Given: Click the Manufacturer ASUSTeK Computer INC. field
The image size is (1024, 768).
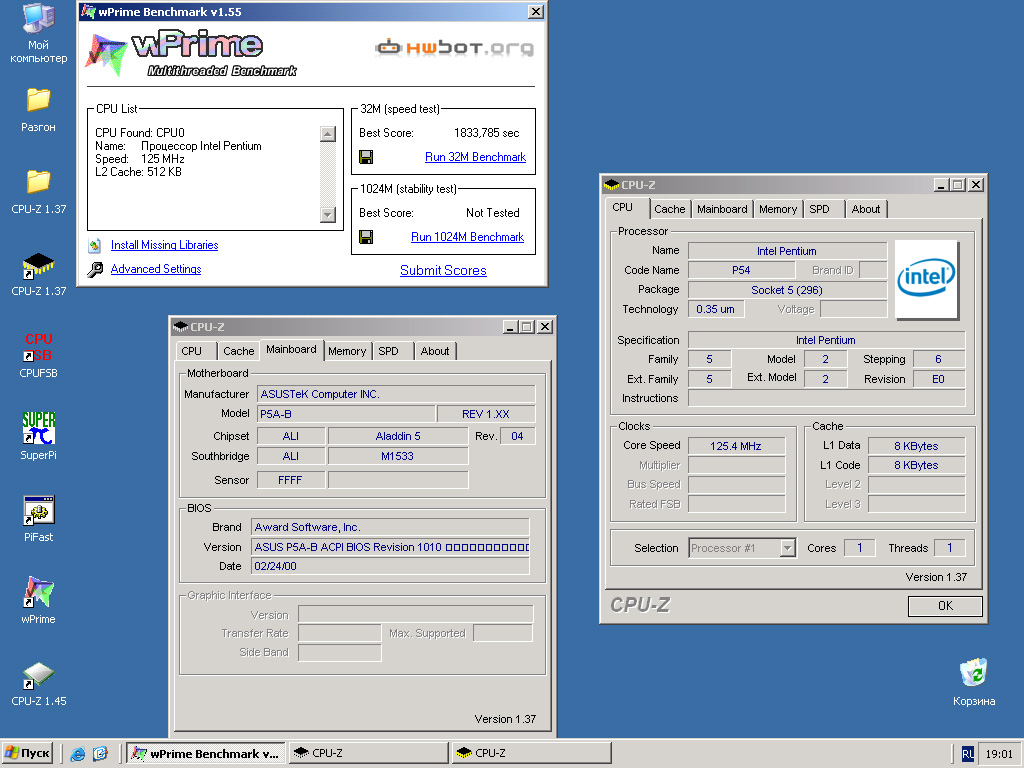Looking at the screenshot, I should pos(396,394).
